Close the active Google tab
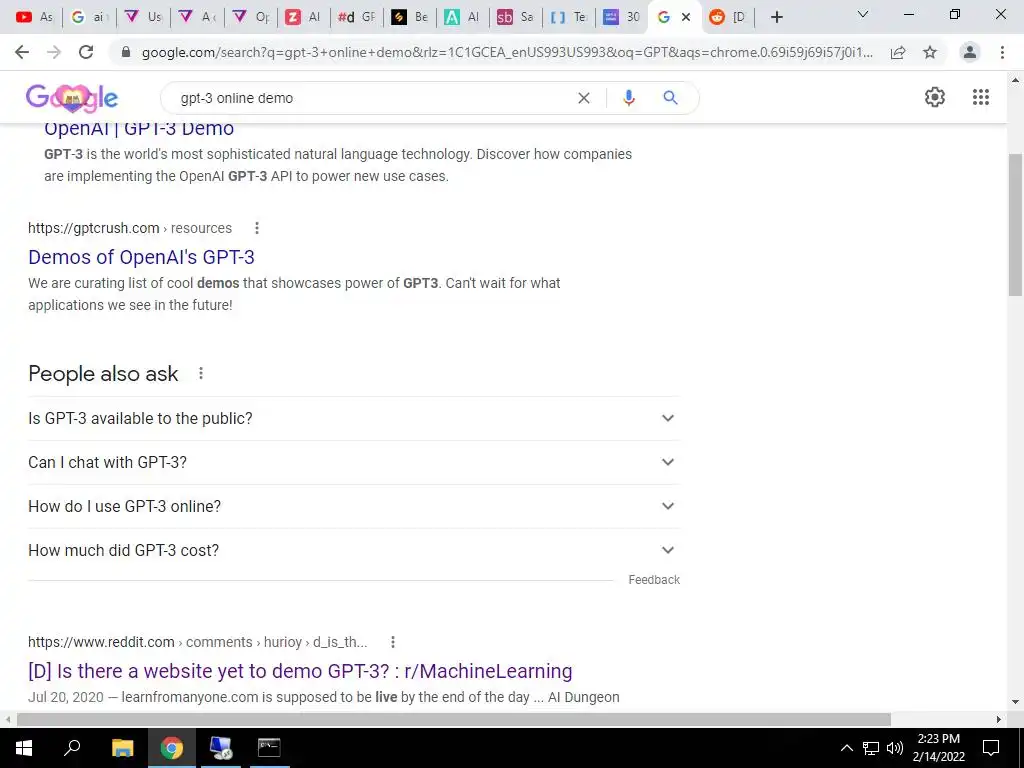Image resolution: width=1024 pixels, height=768 pixels. click(686, 17)
